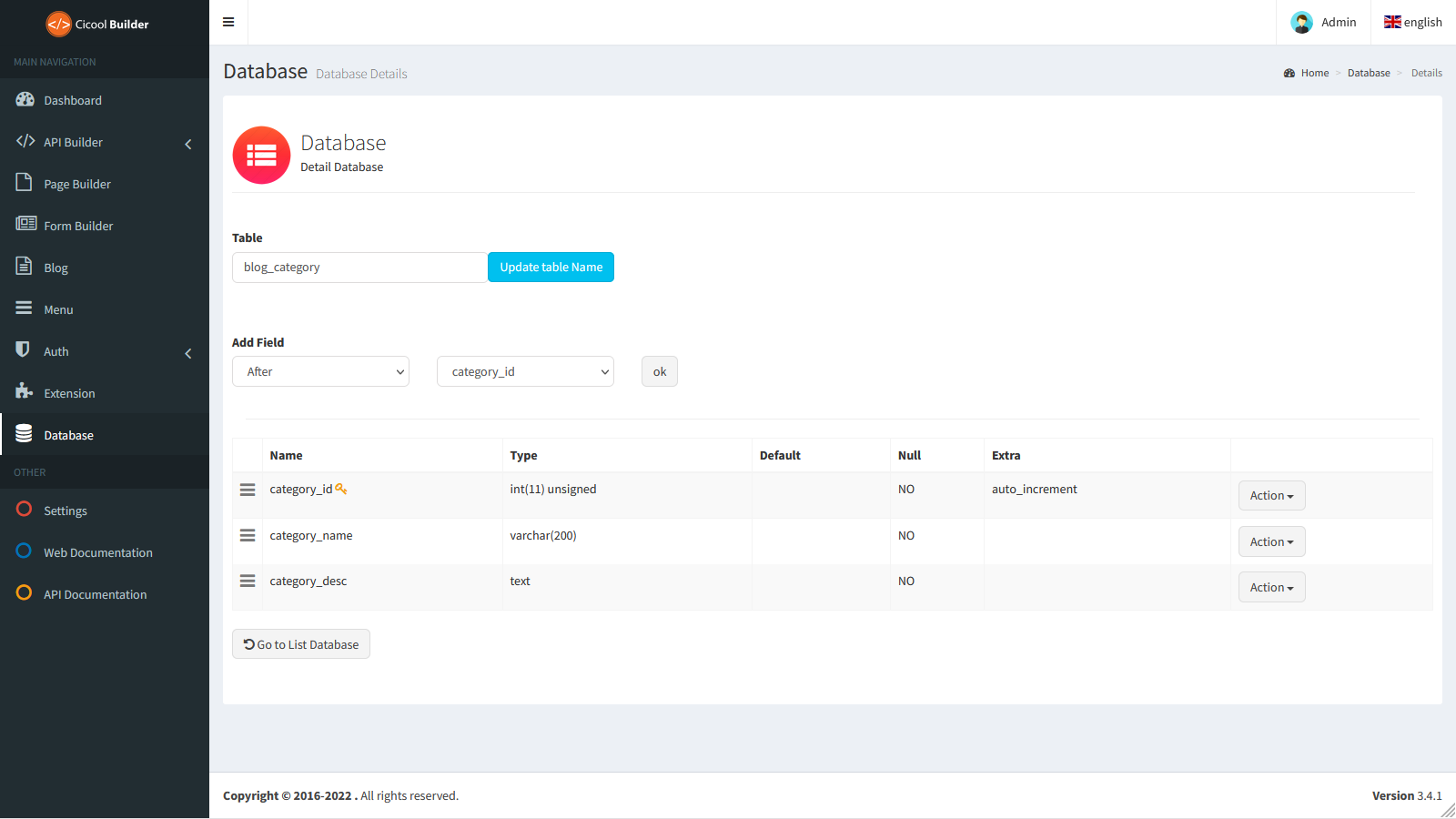Click the Update table Name button
Screen dimensions: 1456x819
click(551, 267)
